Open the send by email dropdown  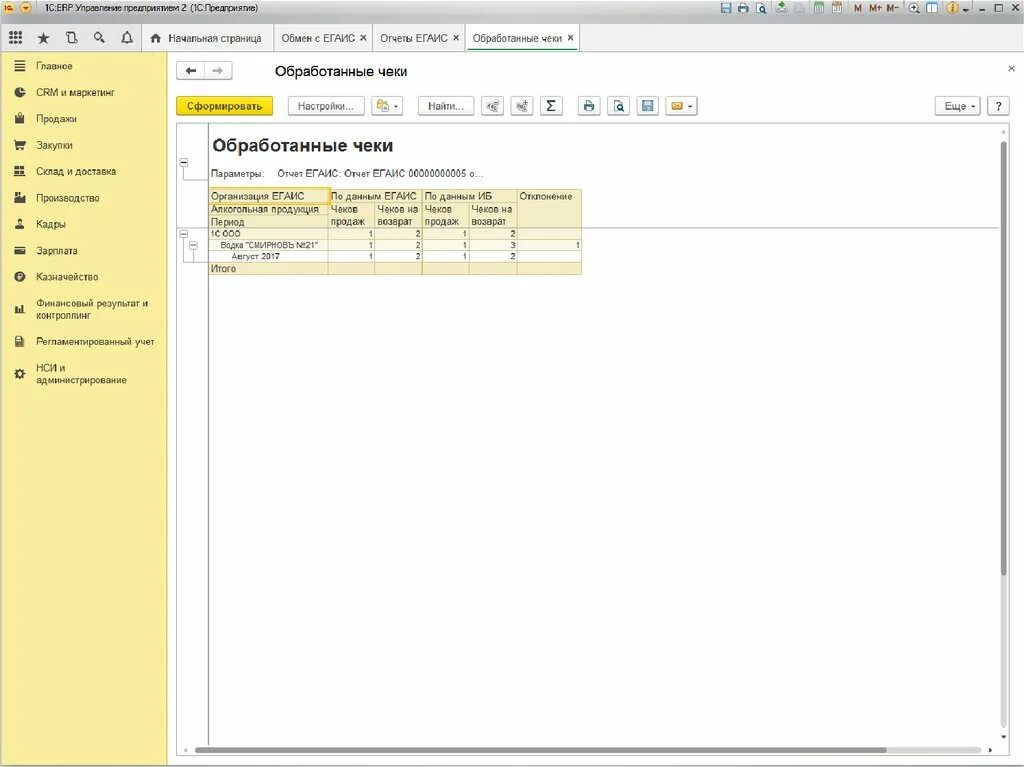tap(682, 106)
